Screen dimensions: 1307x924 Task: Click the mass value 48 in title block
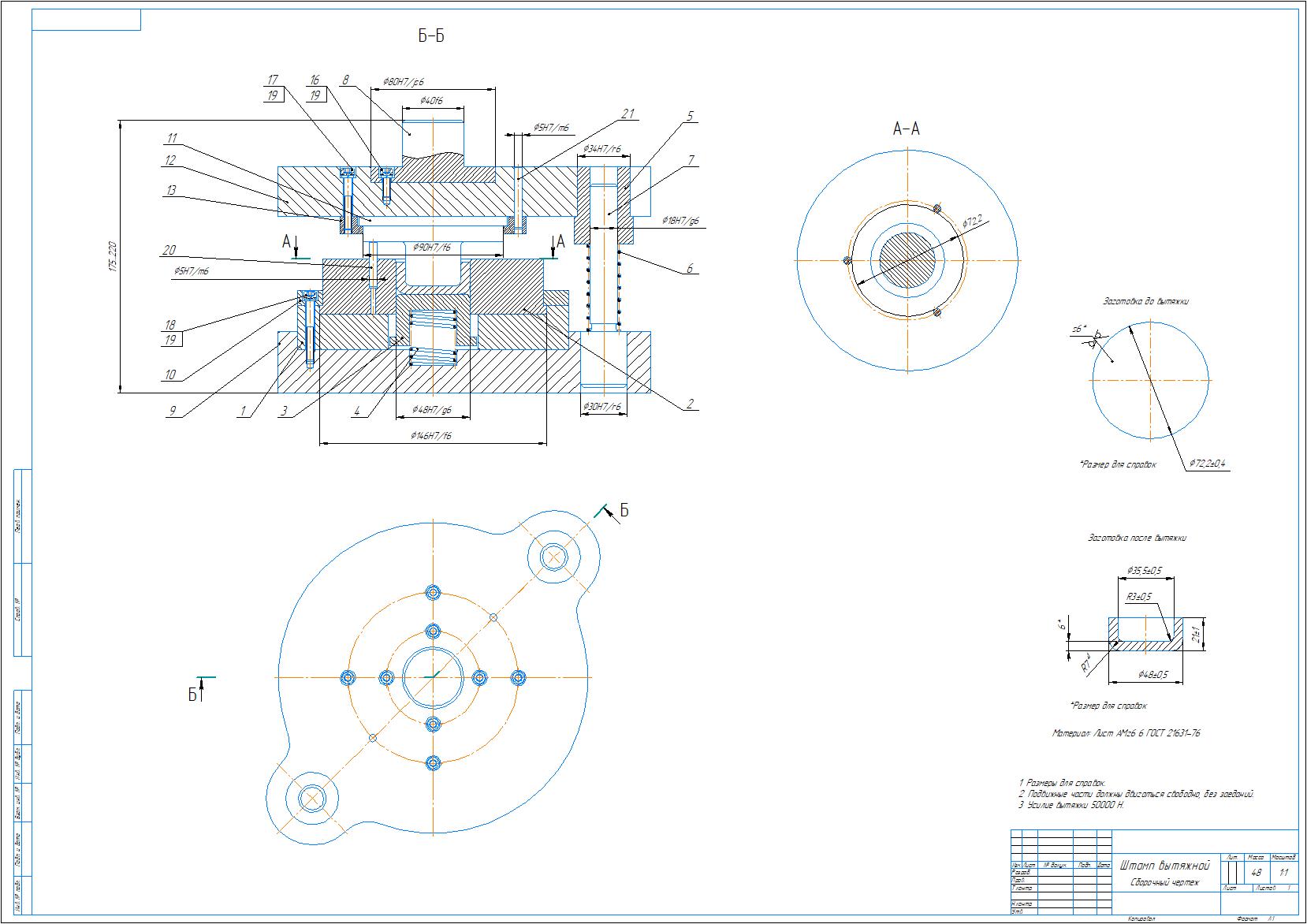tap(1256, 872)
